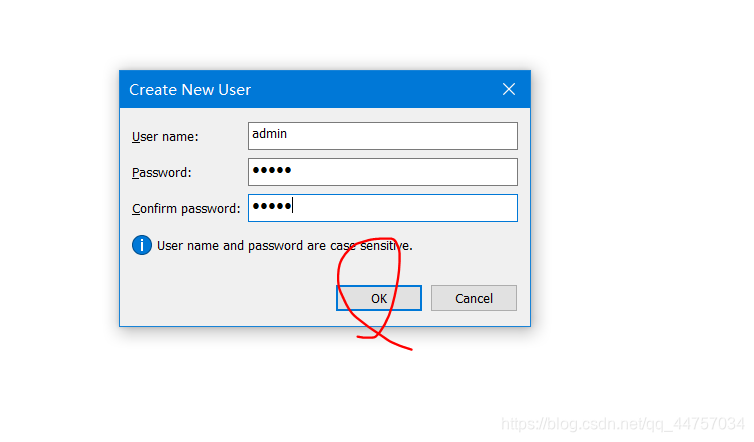The height and width of the screenshot is (442, 754).
Task: Click the "admin" text in User name
Action: 270,133
